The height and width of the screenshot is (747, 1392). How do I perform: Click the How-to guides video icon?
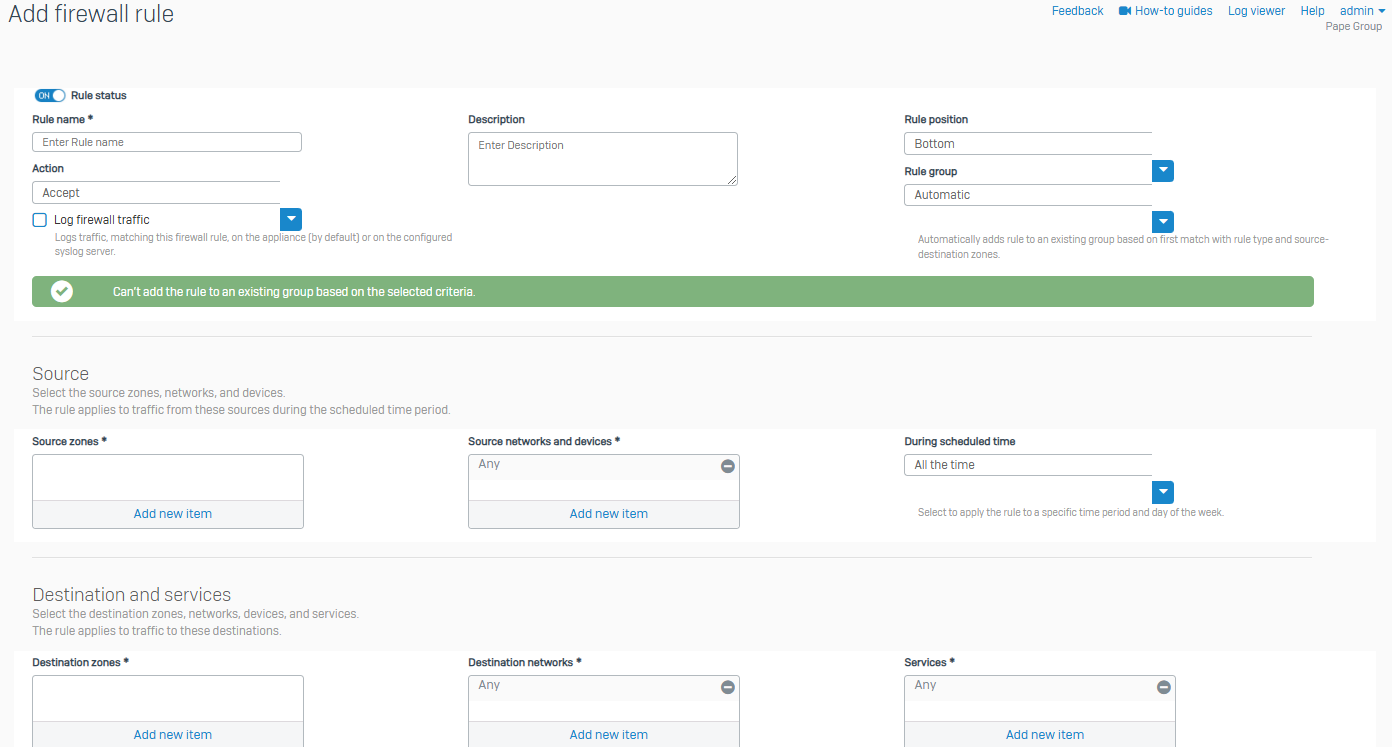tap(1125, 11)
